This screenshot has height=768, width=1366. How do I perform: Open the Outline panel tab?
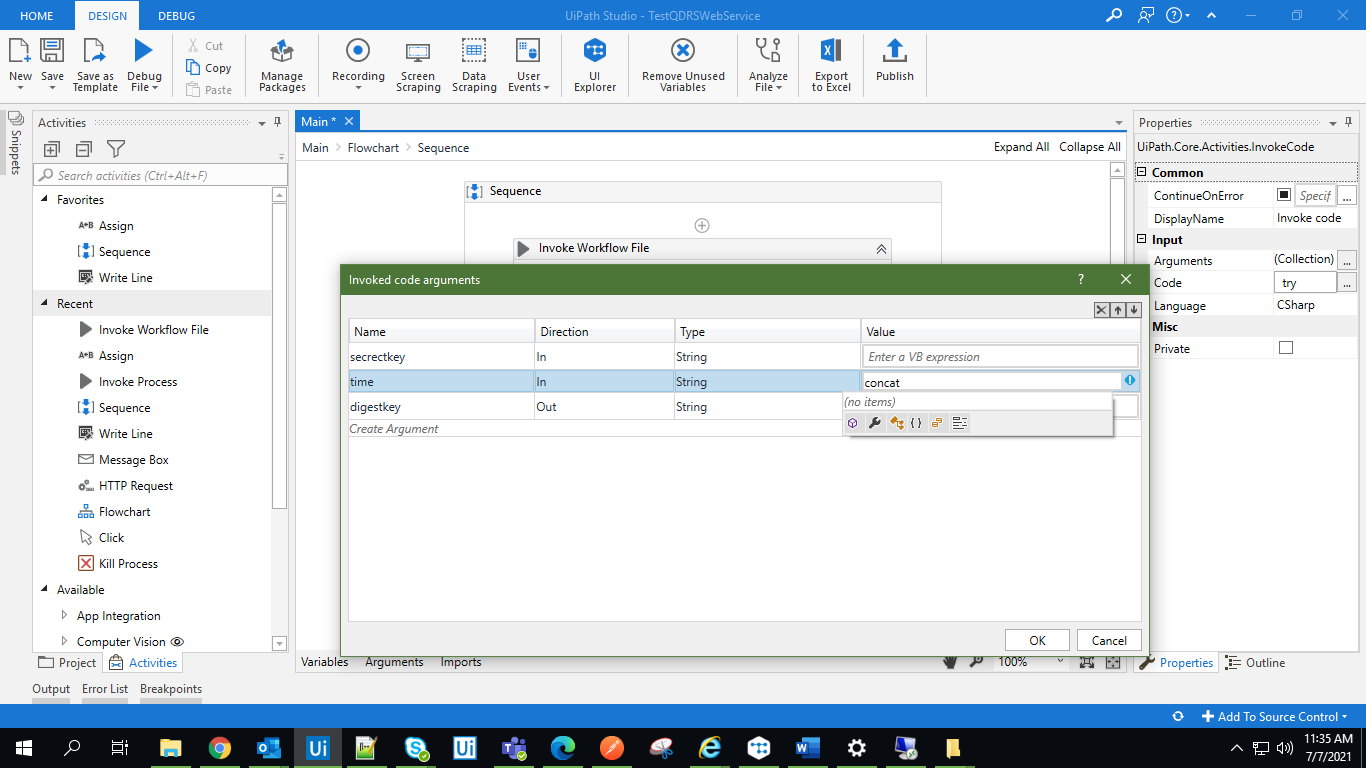coord(1256,663)
